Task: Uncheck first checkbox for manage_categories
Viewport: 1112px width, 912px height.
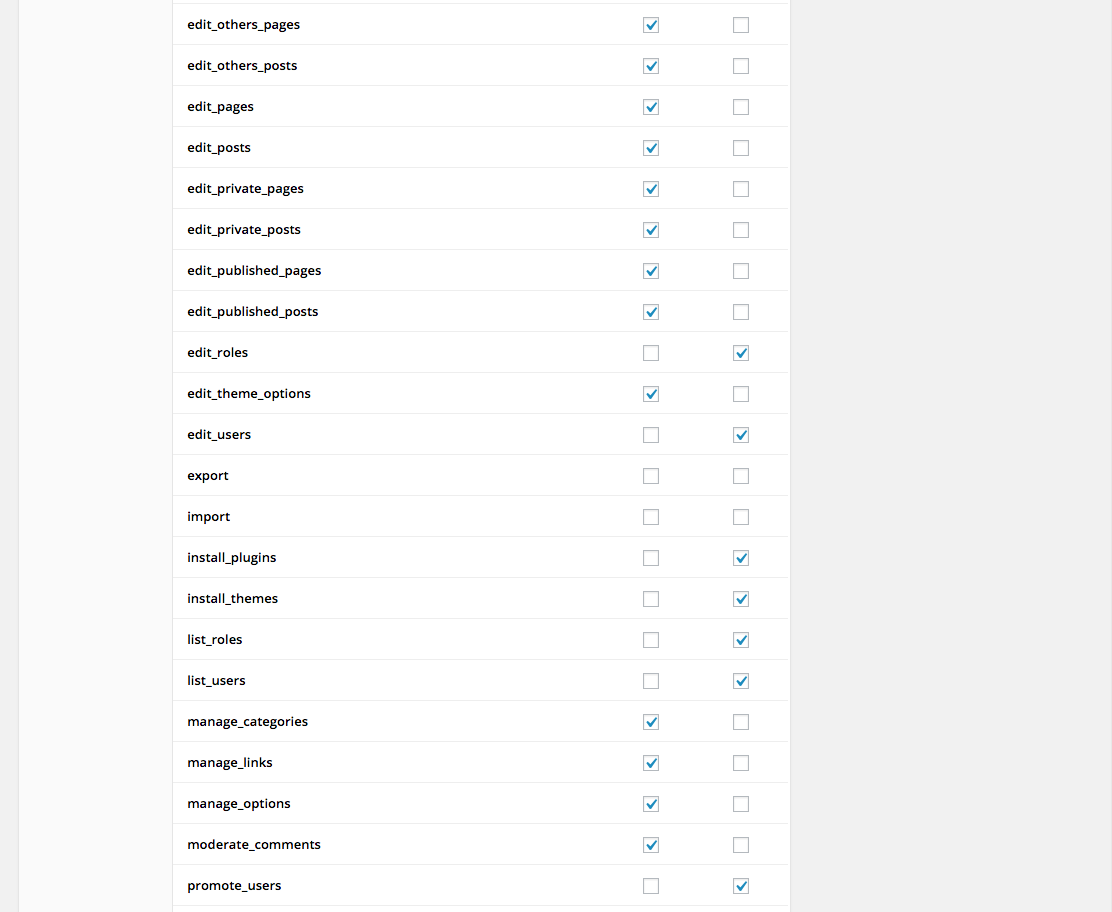Action: click(x=650, y=722)
